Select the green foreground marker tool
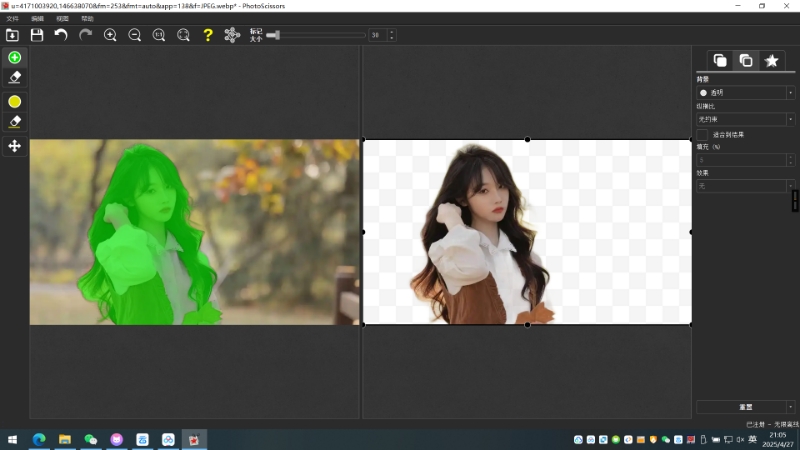Image resolution: width=800 pixels, height=450 pixels. coord(14,58)
